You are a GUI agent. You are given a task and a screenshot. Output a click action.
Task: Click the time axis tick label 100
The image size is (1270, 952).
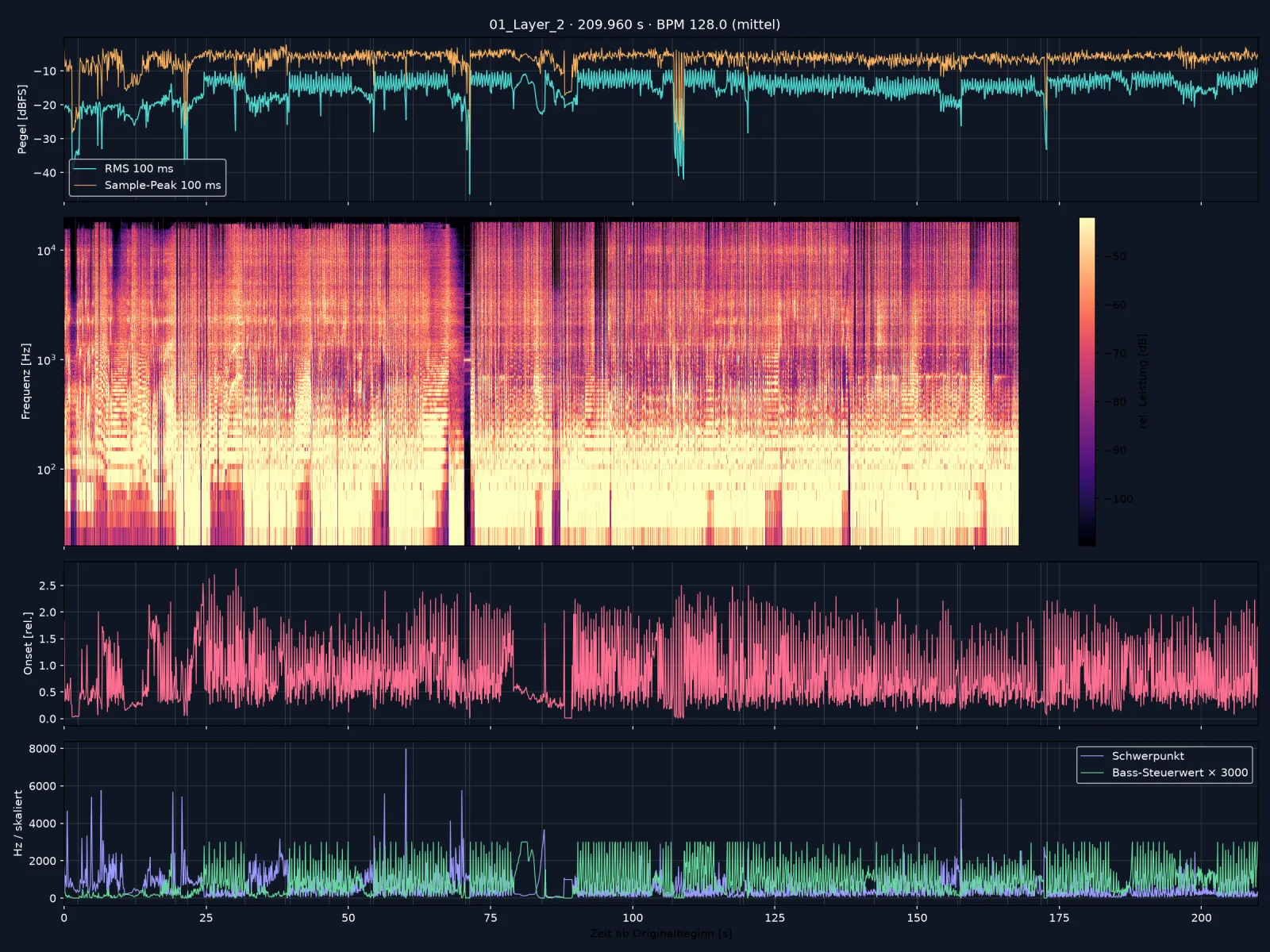pyautogui.click(x=633, y=918)
